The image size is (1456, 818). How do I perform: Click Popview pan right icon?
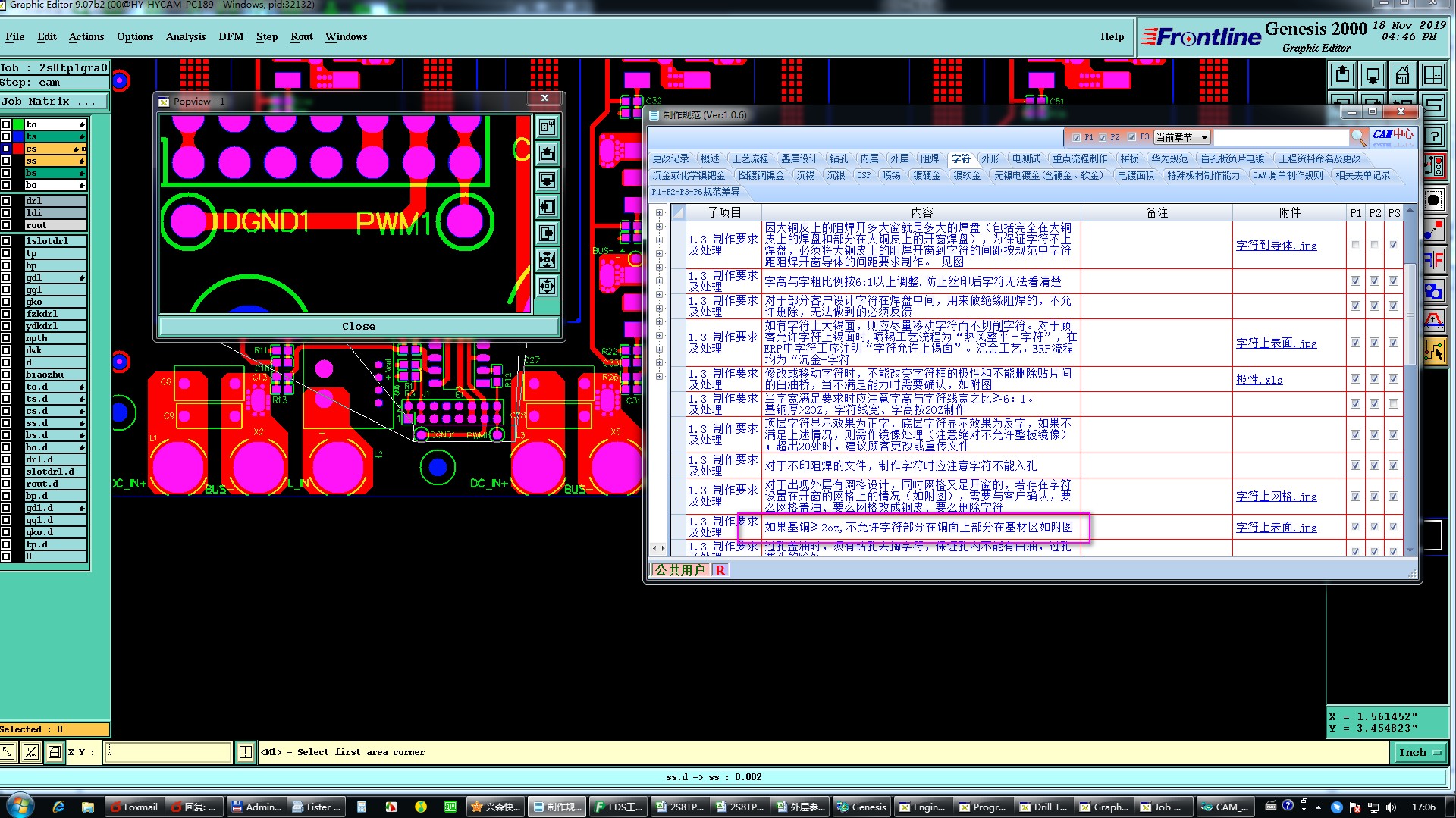click(547, 233)
